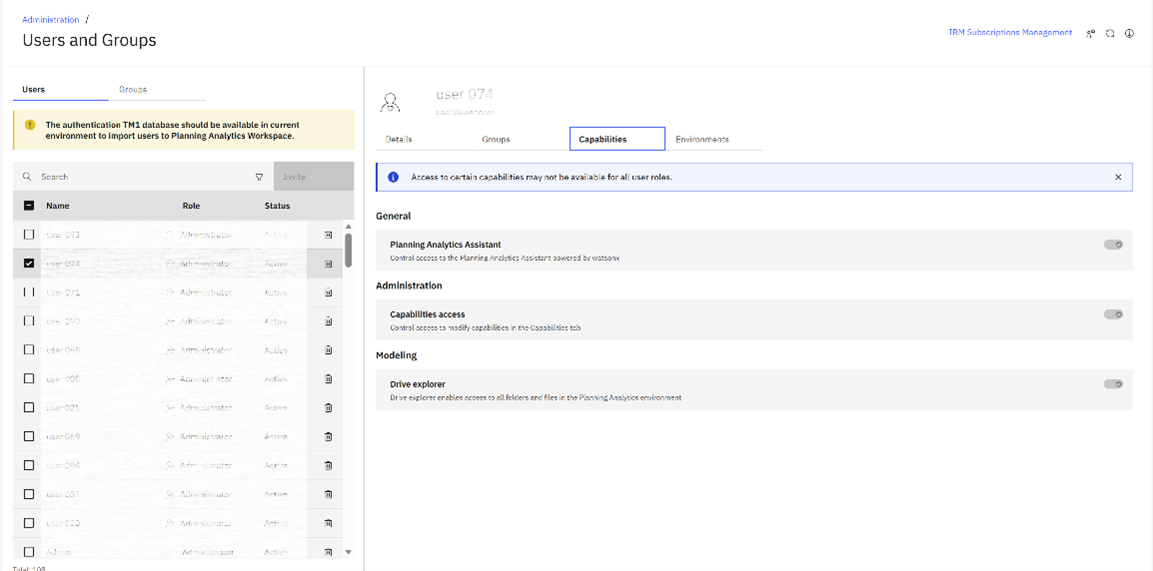Image resolution: width=1153 pixels, height=571 pixels.
Task: Open the filter icon in the search bar
Action: coord(259,177)
